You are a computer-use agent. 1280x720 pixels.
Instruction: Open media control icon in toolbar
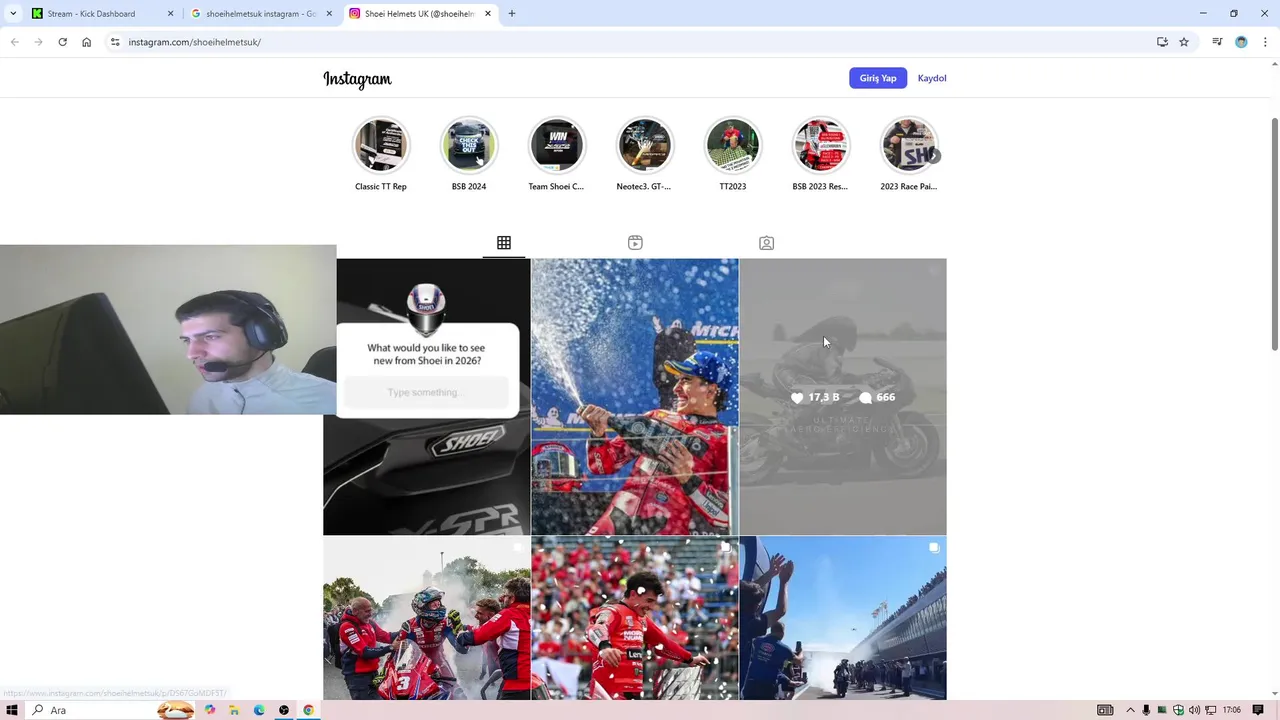click(x=1217, y=42)
